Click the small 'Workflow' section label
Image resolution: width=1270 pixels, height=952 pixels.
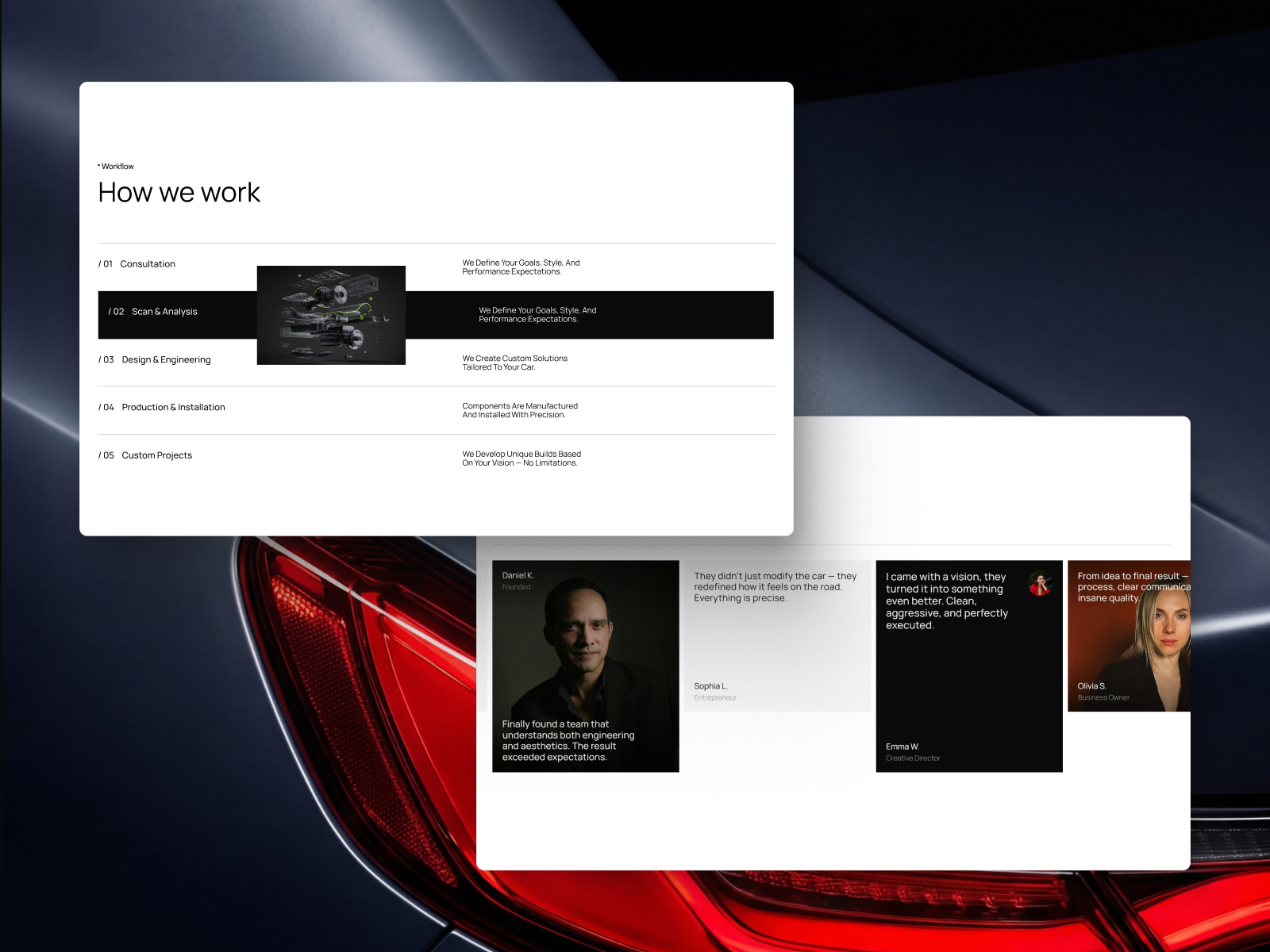116,167
